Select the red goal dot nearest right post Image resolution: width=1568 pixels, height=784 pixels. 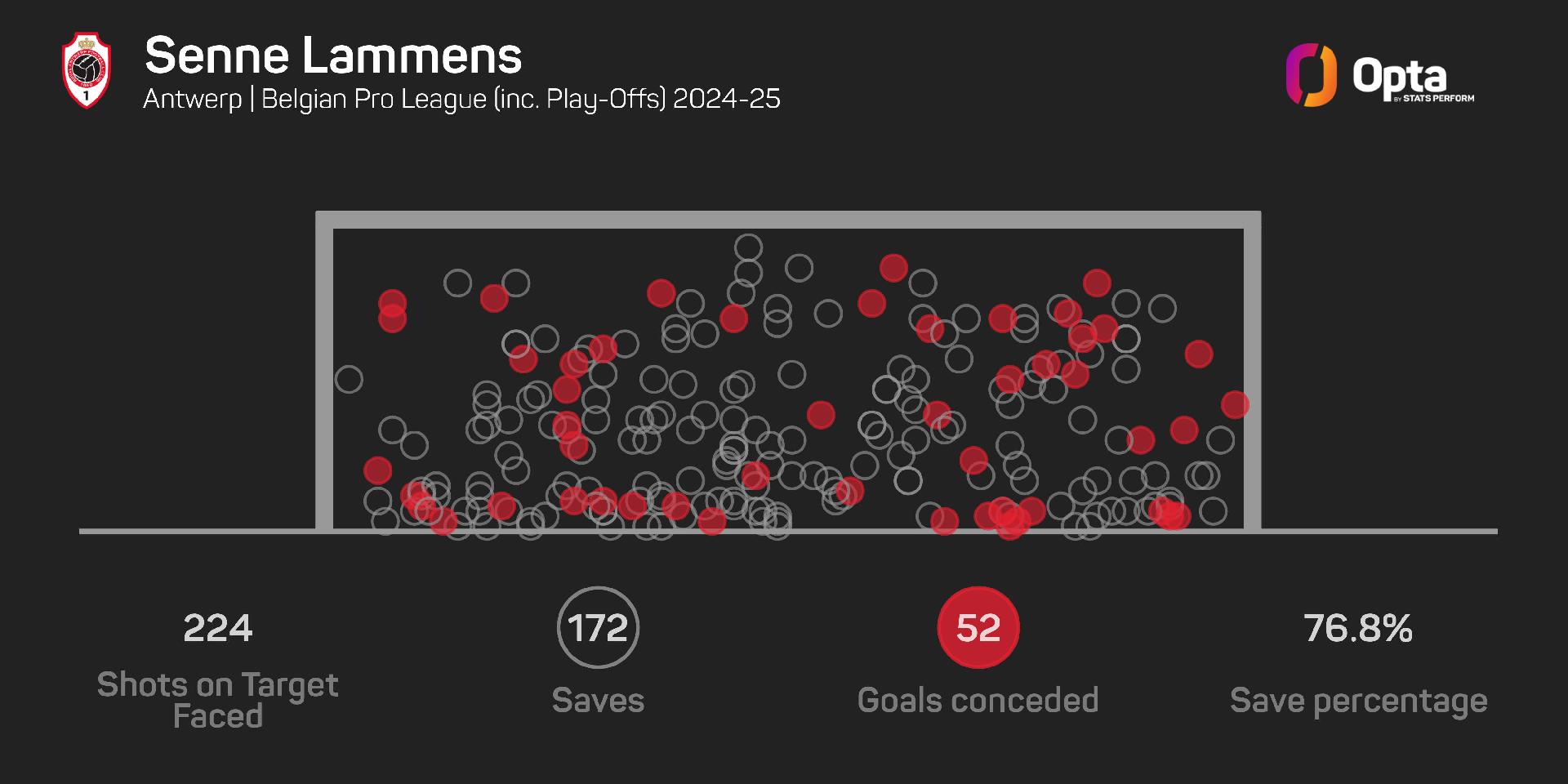[1235, 404]
